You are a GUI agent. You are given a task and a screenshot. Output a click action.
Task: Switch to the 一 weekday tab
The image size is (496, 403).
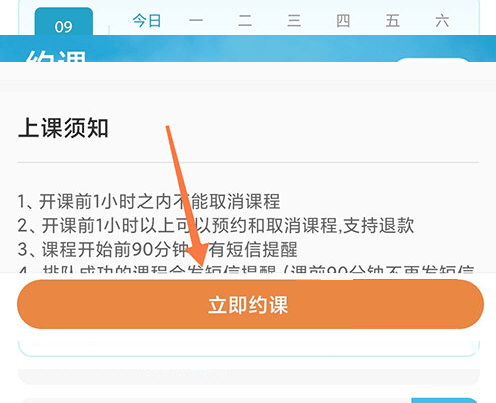click(x=196, y=21)
